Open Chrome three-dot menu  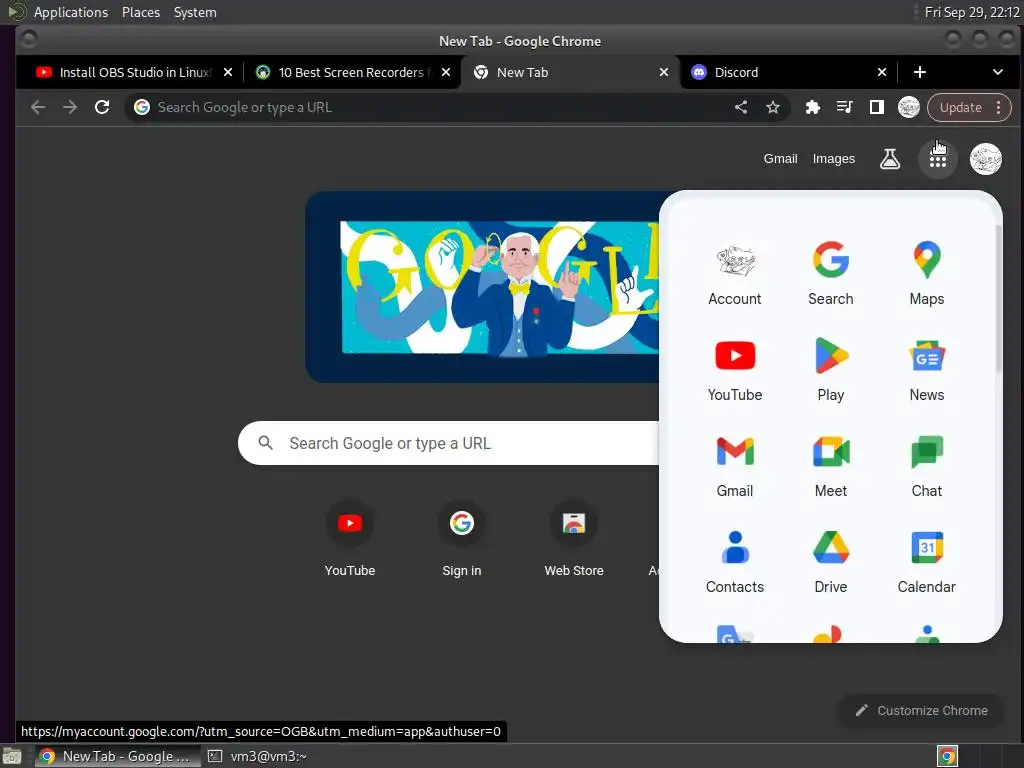point(999,107)
